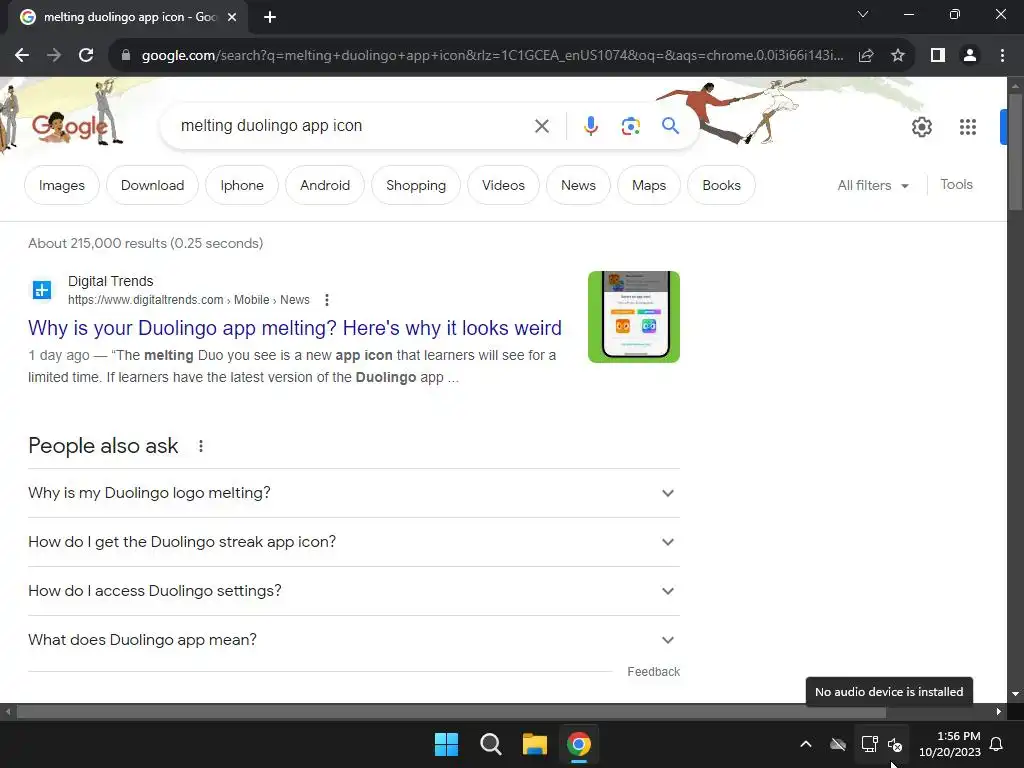The image size is (1024, 768).
Task: Go back to the previous page
Action: tap(22, 56)
